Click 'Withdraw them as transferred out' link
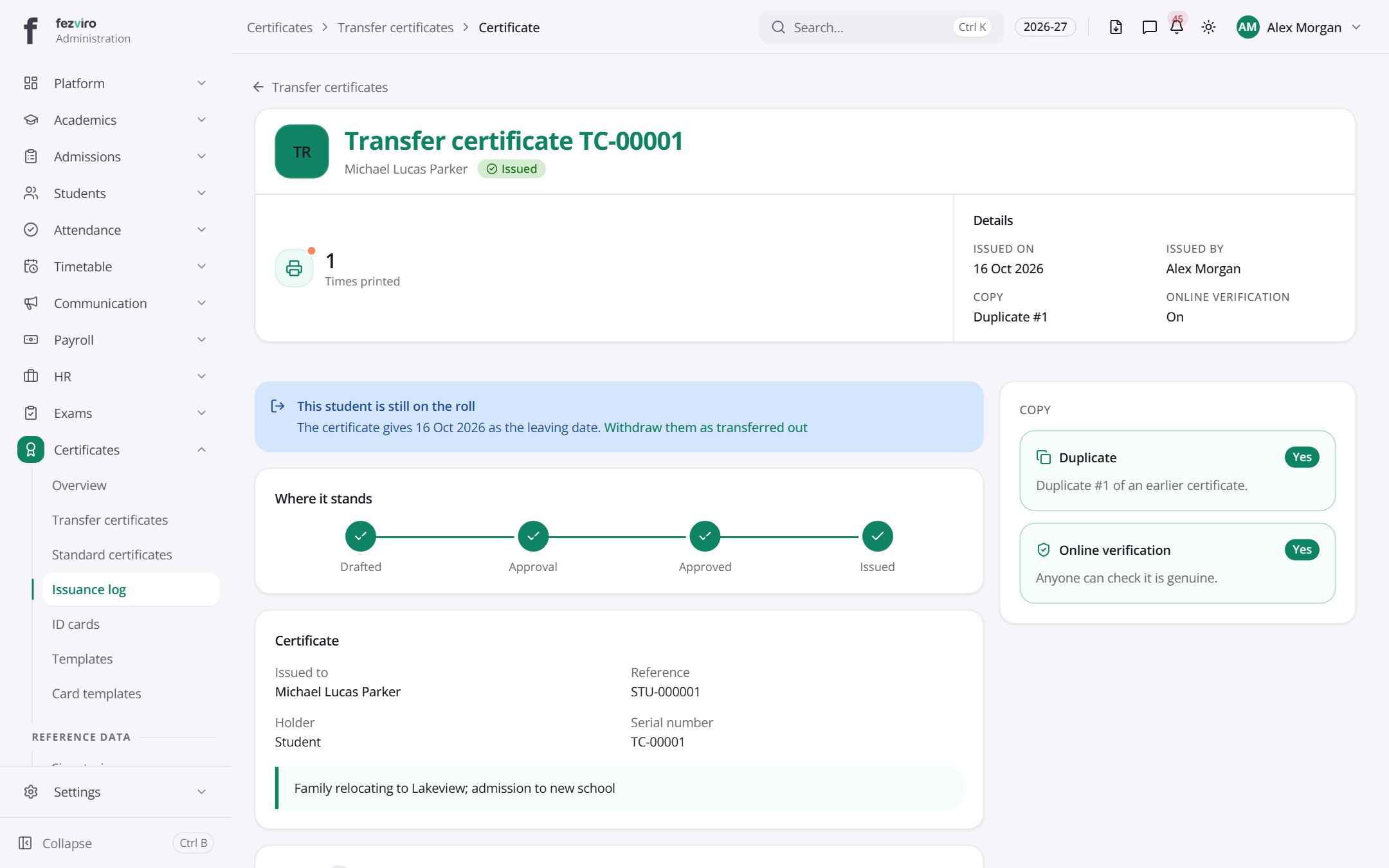This screenshot has height=868, width=1389. 705,428
